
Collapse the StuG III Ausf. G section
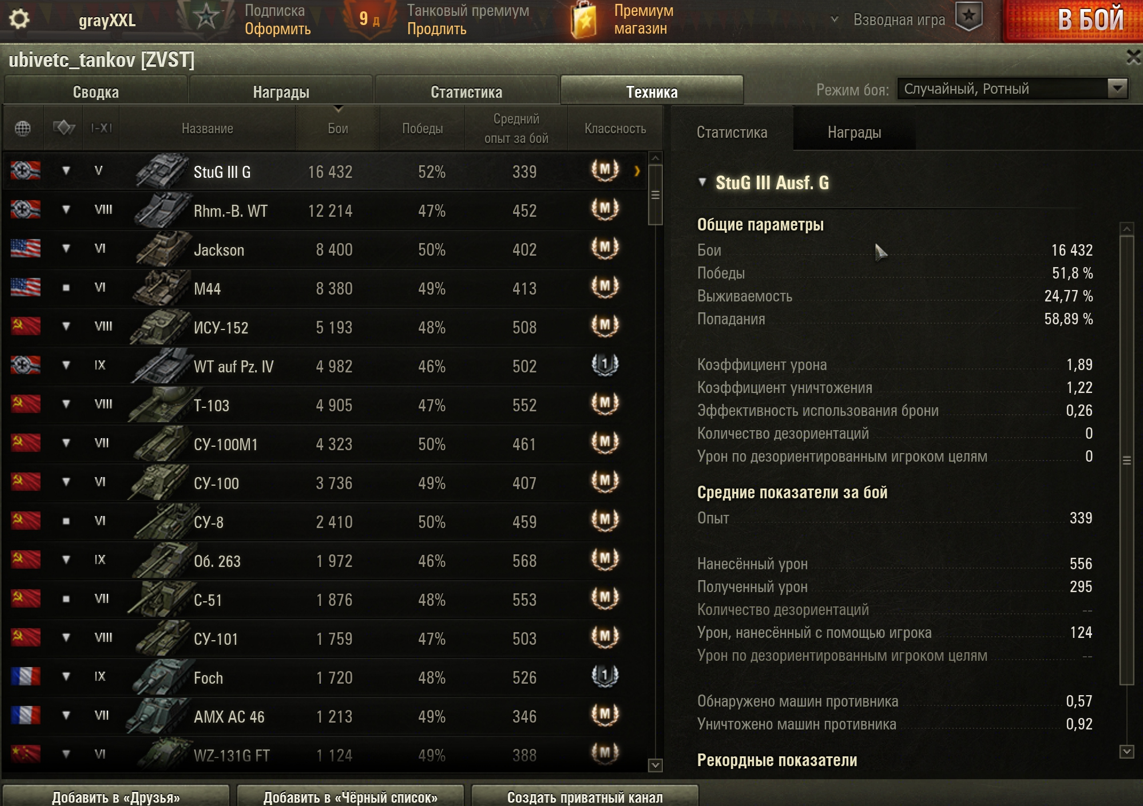(x=702, y=182)
